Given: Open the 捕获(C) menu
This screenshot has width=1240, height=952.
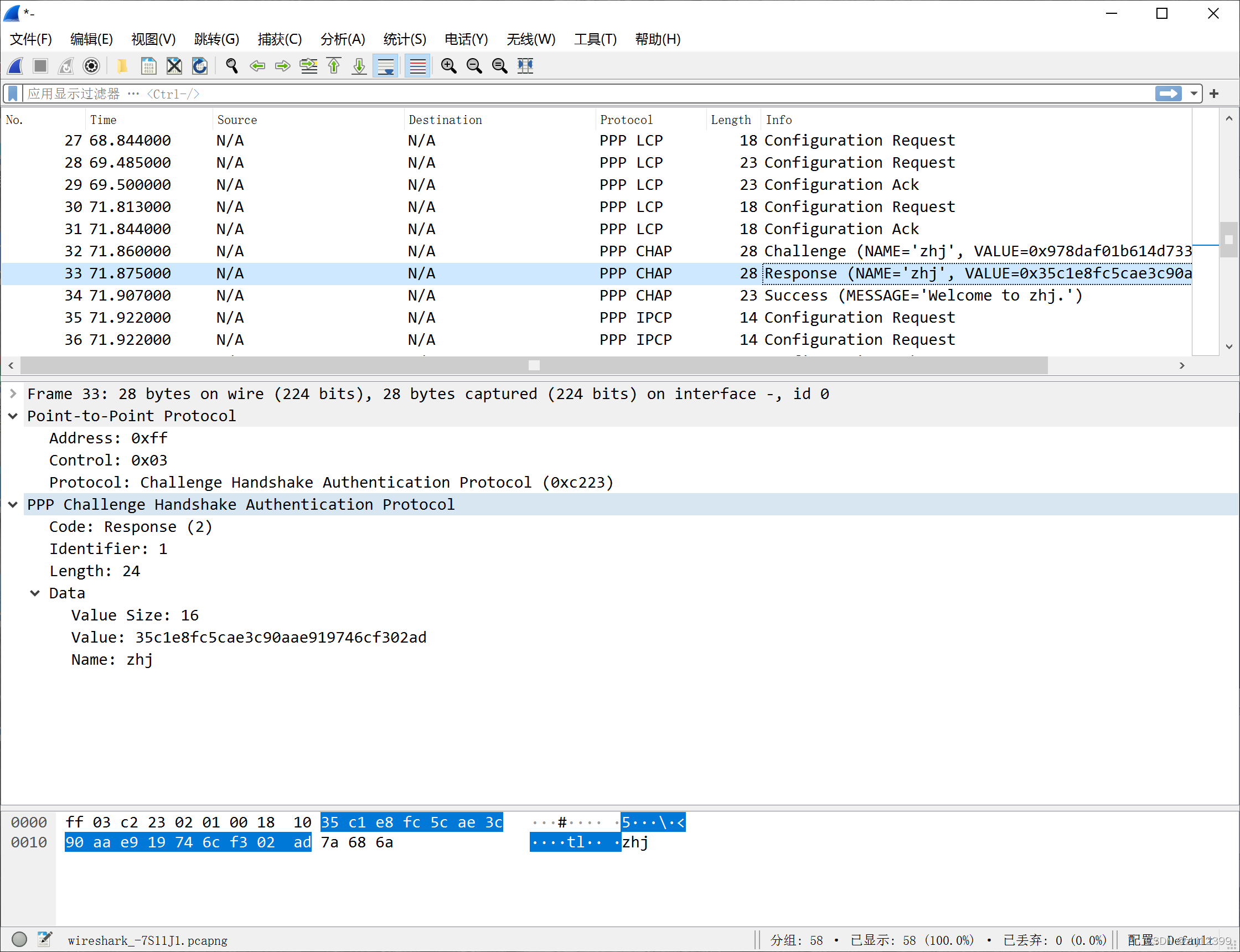Looking at the screenshot, I should point(280,39).
